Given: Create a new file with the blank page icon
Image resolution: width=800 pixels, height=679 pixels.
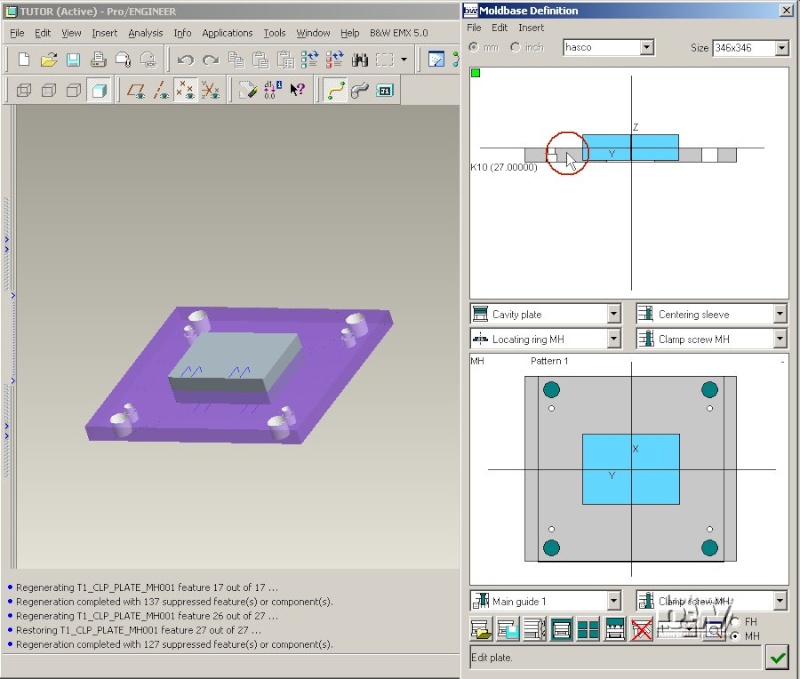Looking at the screenshot, I should [x=23, y=60].
